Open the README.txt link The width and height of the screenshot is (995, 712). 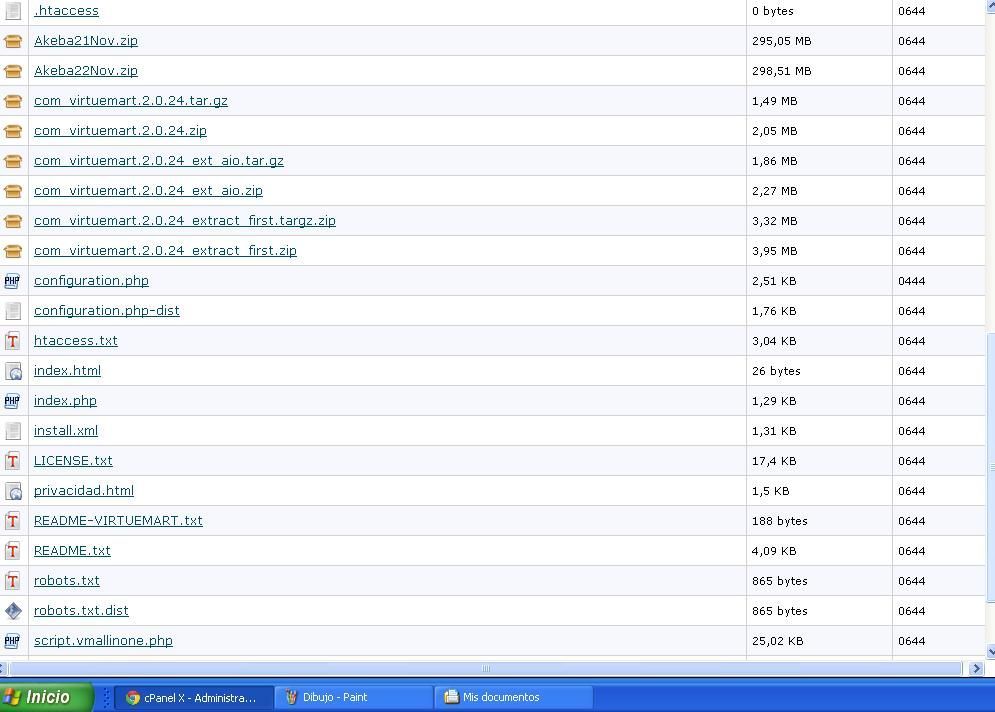click(72, 550)
